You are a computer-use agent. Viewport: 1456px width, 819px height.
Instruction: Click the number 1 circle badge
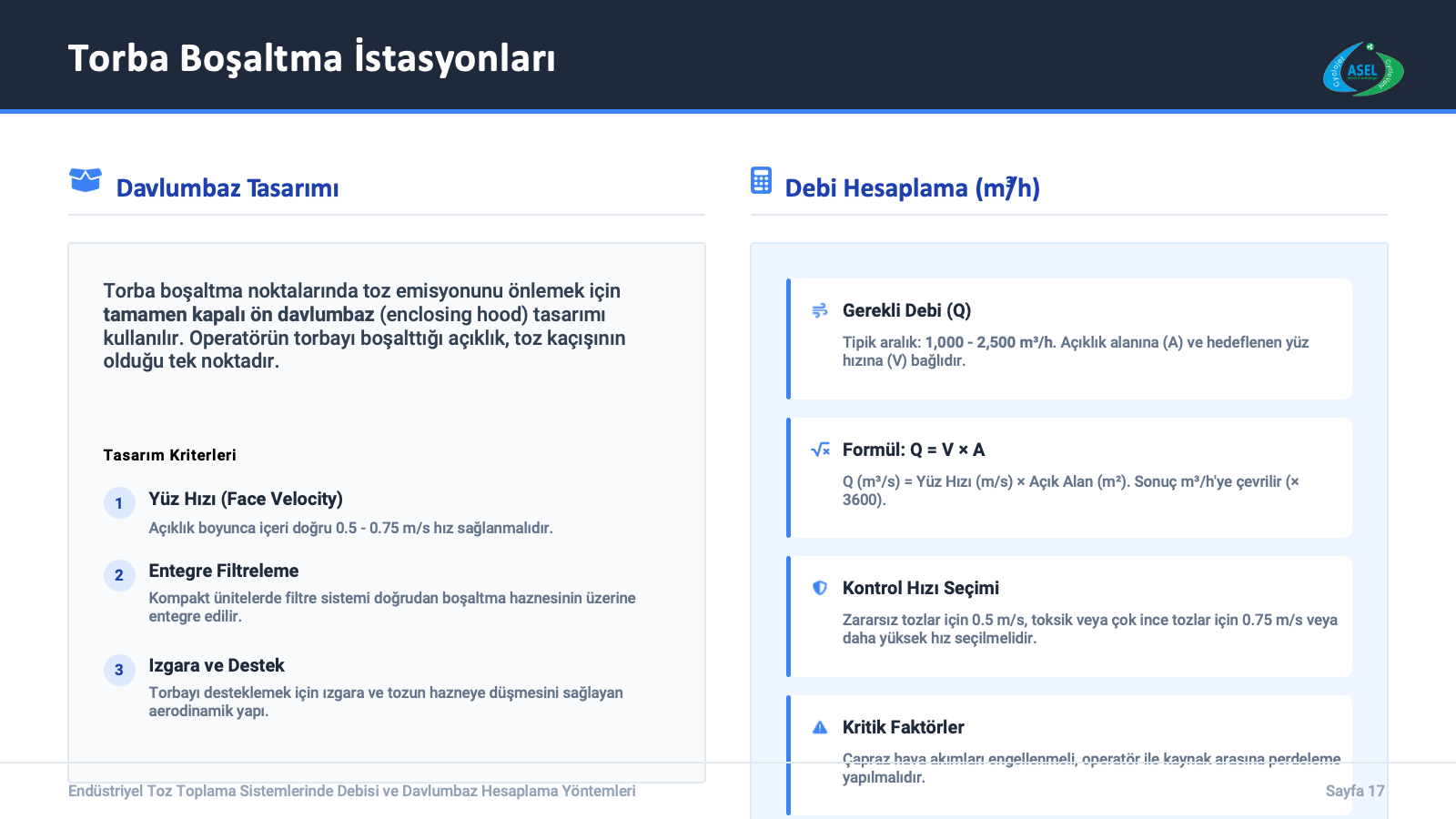pyautogui.click(x=119, y=503)
